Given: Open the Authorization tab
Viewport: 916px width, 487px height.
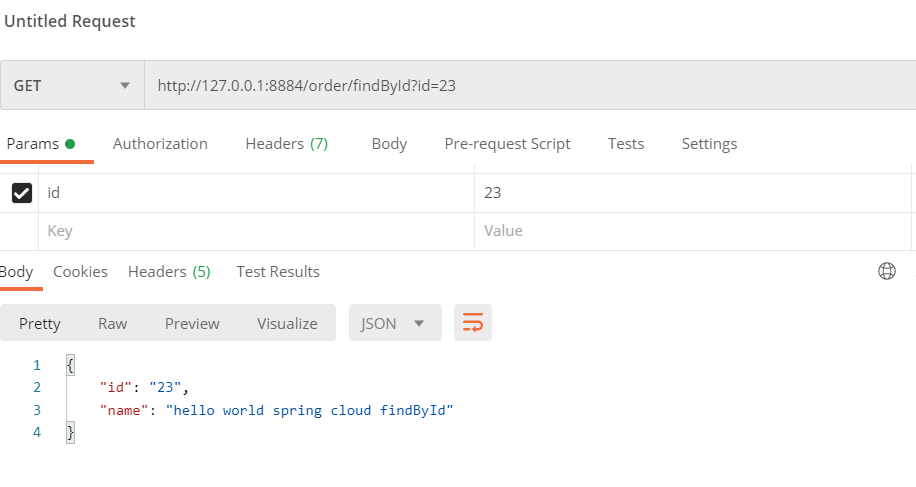Looking at the screenshot, I should 160,144.
